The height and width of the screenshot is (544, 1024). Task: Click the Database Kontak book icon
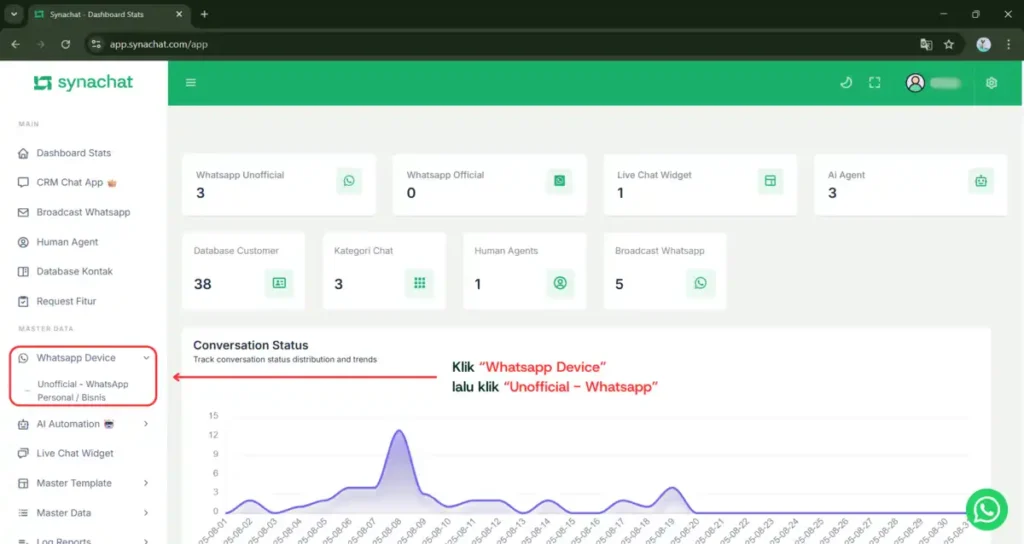click(23, 271)
